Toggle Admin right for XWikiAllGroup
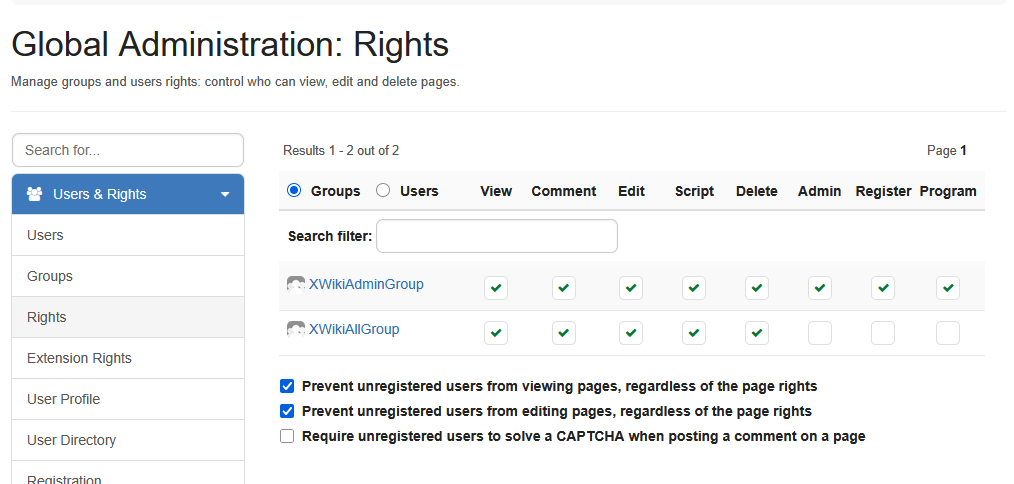 tap(820, 333)
